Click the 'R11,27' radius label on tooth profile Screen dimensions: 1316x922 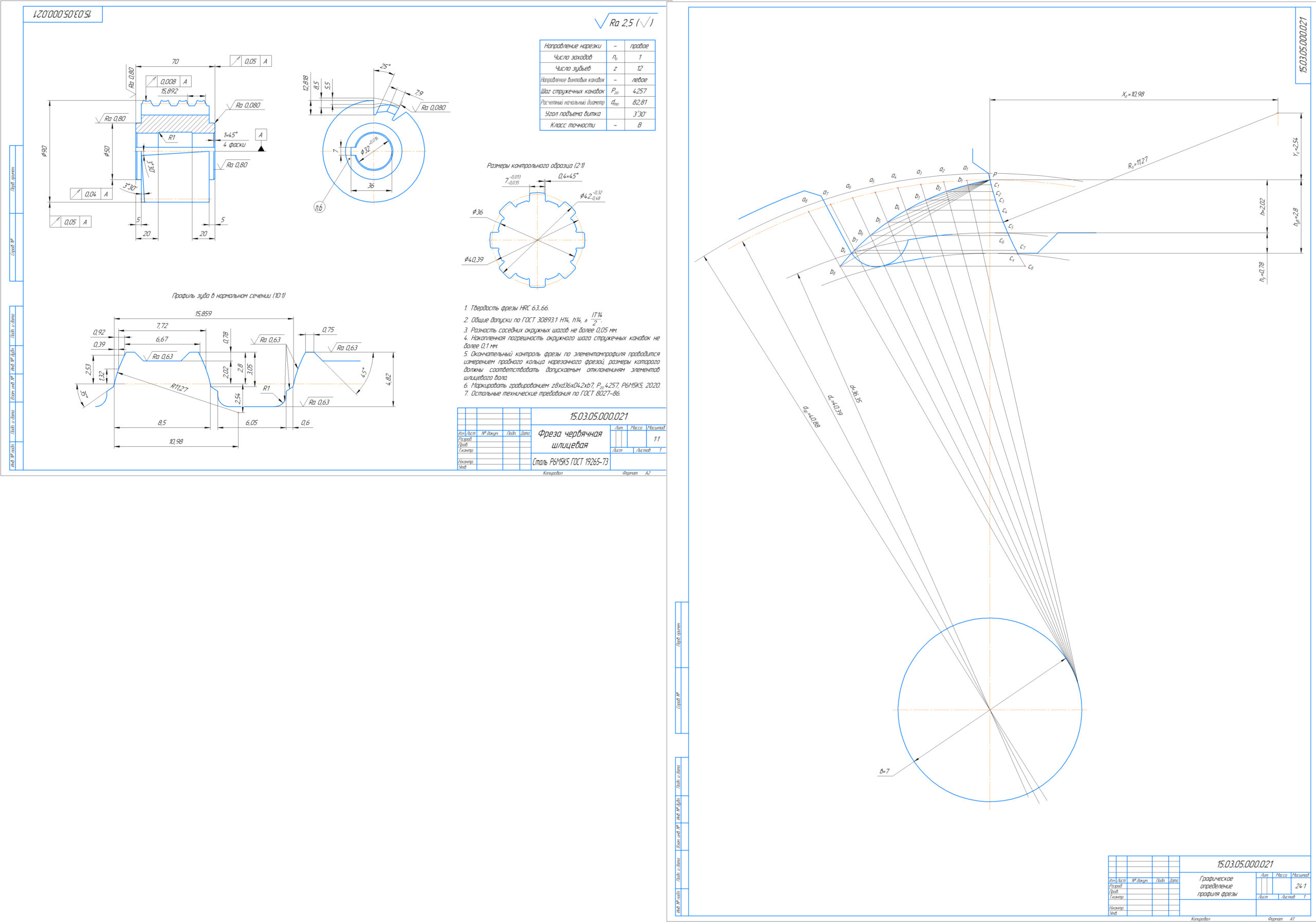(179, 388)
